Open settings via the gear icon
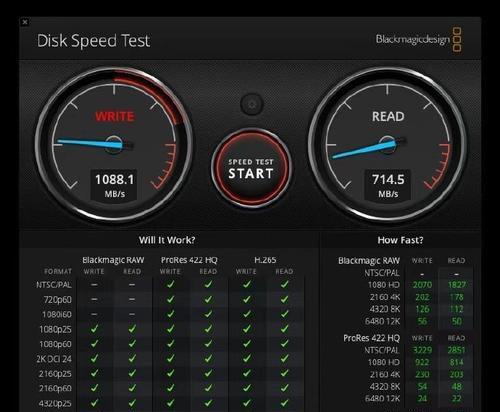The width and height of the screenshot is (500, 412). pos(252,105)
